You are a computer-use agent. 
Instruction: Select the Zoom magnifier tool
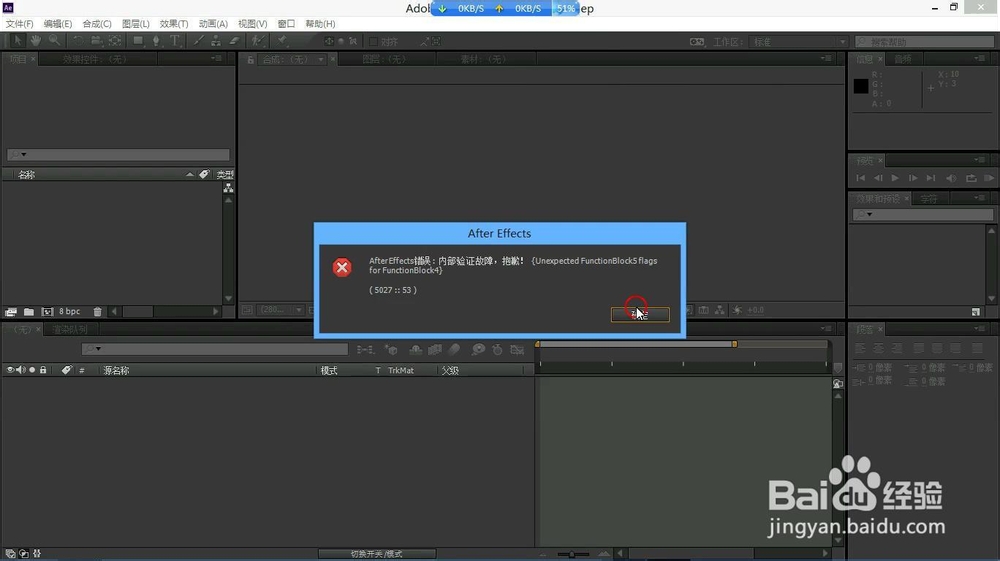55,41
